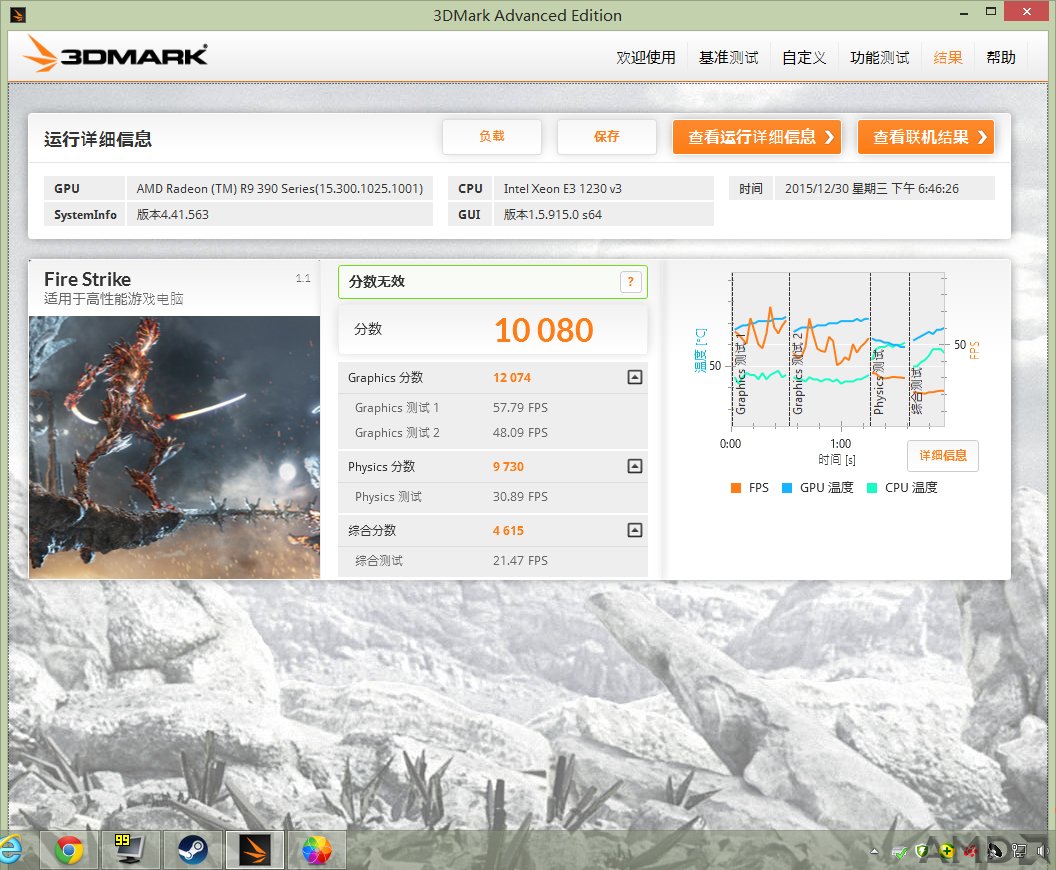Click the Graphics score value 12 074
The height and width of the screenshot is (870, 1056).
(x=512, y=378)
